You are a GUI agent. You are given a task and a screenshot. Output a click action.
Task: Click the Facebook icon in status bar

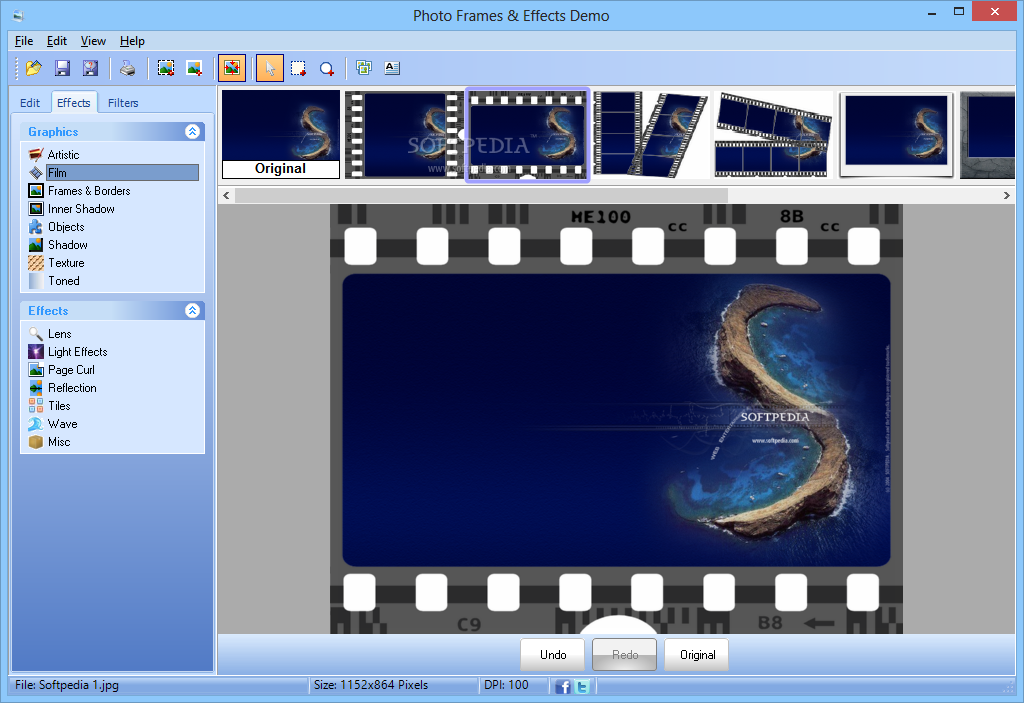[x=563, y=686]
